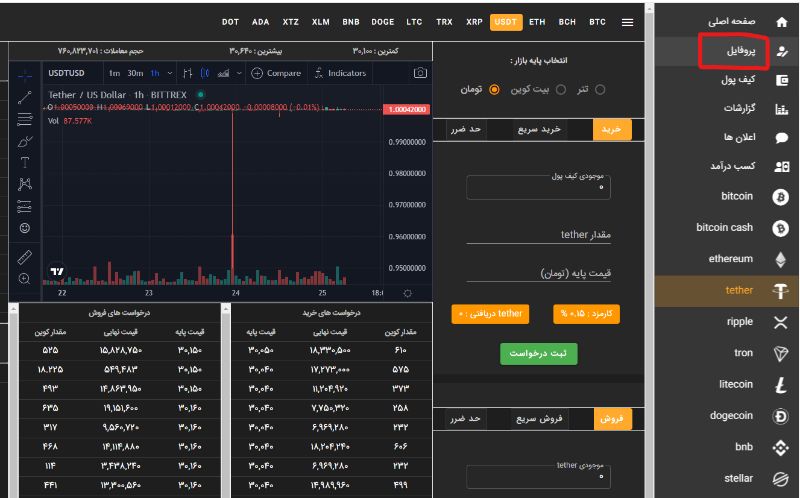800x498 pixels.
Task: Click the tether T icon
Action: pyautogui.click(x=781, y=291)
